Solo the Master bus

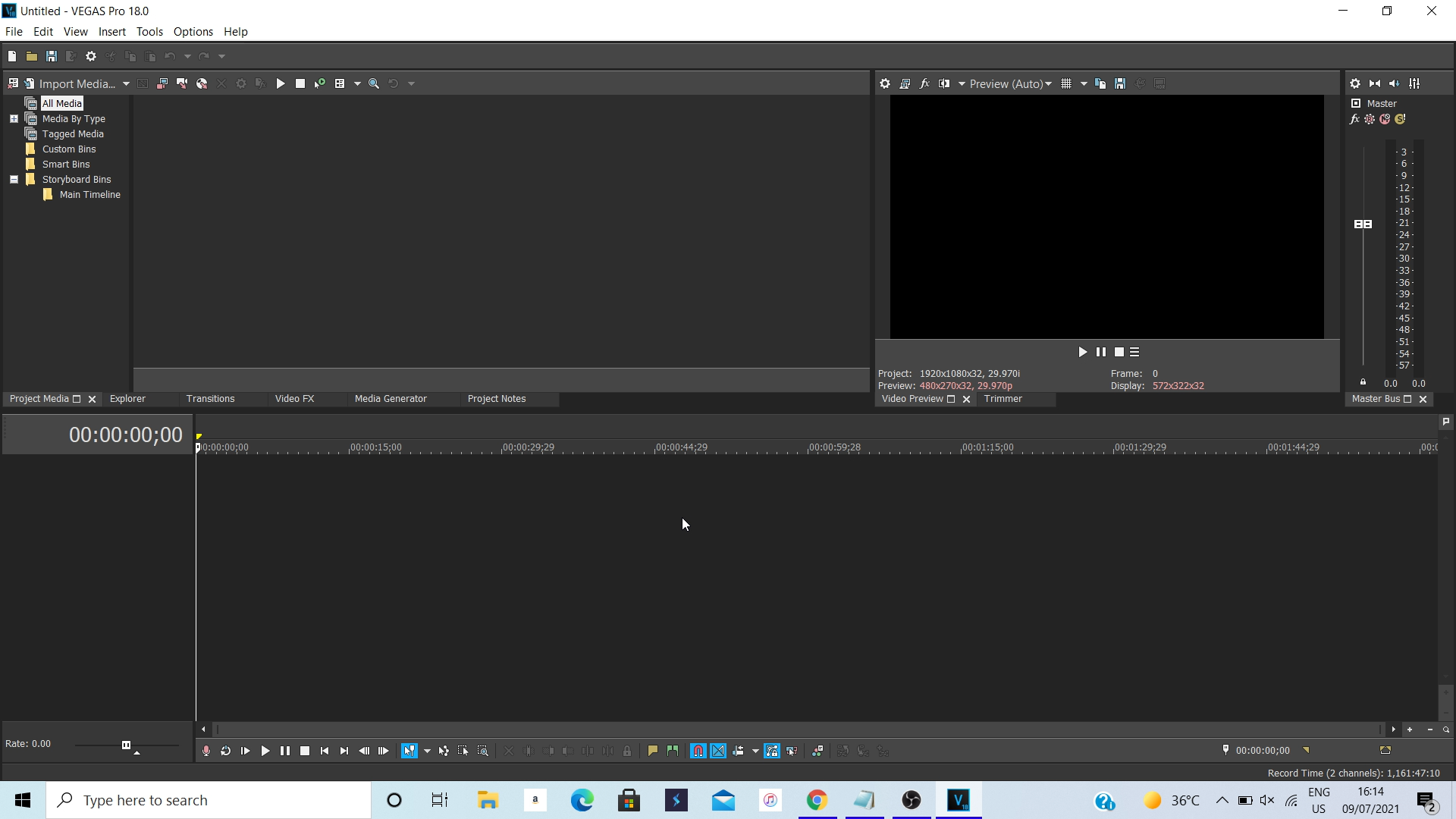coord(1400,119)
